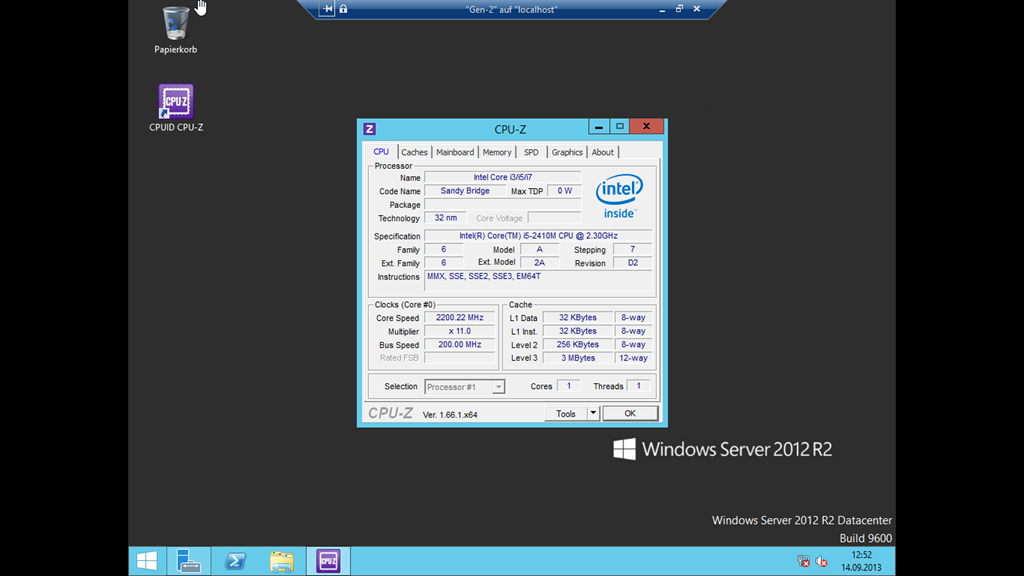Screen dimensions: 1024x576
Task: Click the Stepping 7 value
Action: 632,249
